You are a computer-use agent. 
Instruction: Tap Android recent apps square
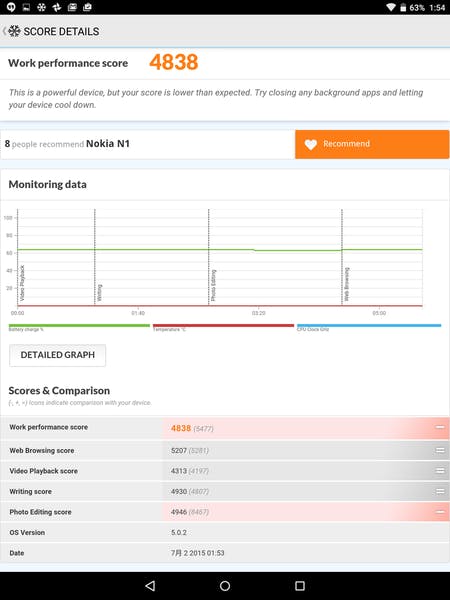300,585
